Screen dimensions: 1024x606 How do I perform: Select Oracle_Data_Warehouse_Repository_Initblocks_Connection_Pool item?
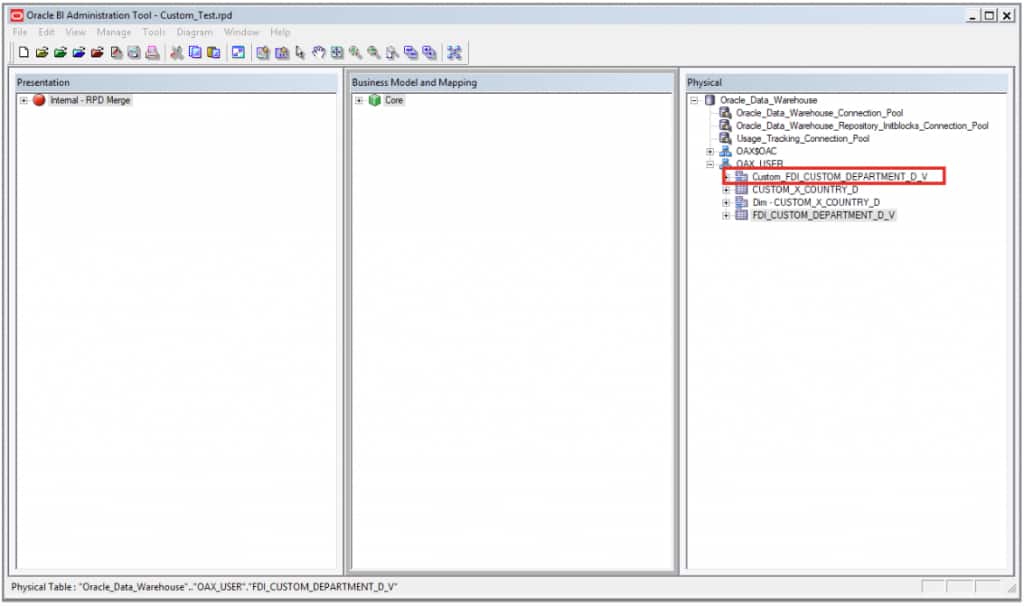coord(862,125)
